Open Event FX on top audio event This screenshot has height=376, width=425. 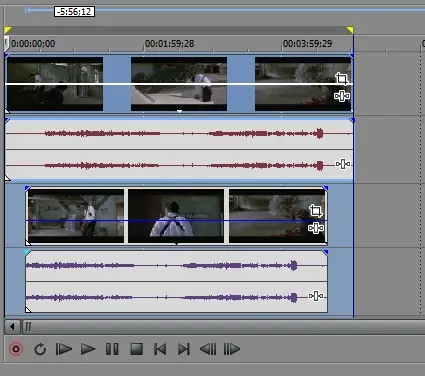tap(343, 164)
